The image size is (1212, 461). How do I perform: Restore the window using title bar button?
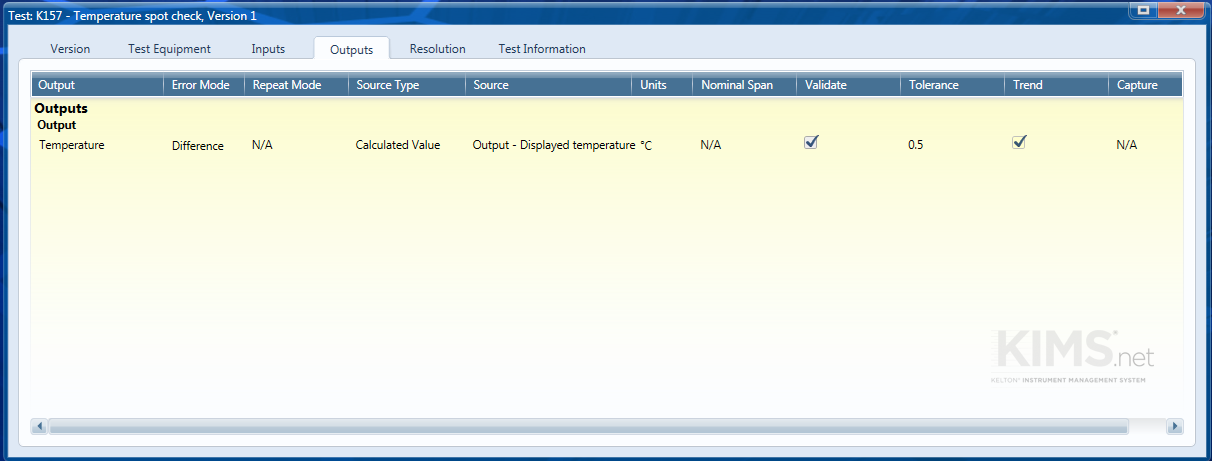tap(1144, 9)
